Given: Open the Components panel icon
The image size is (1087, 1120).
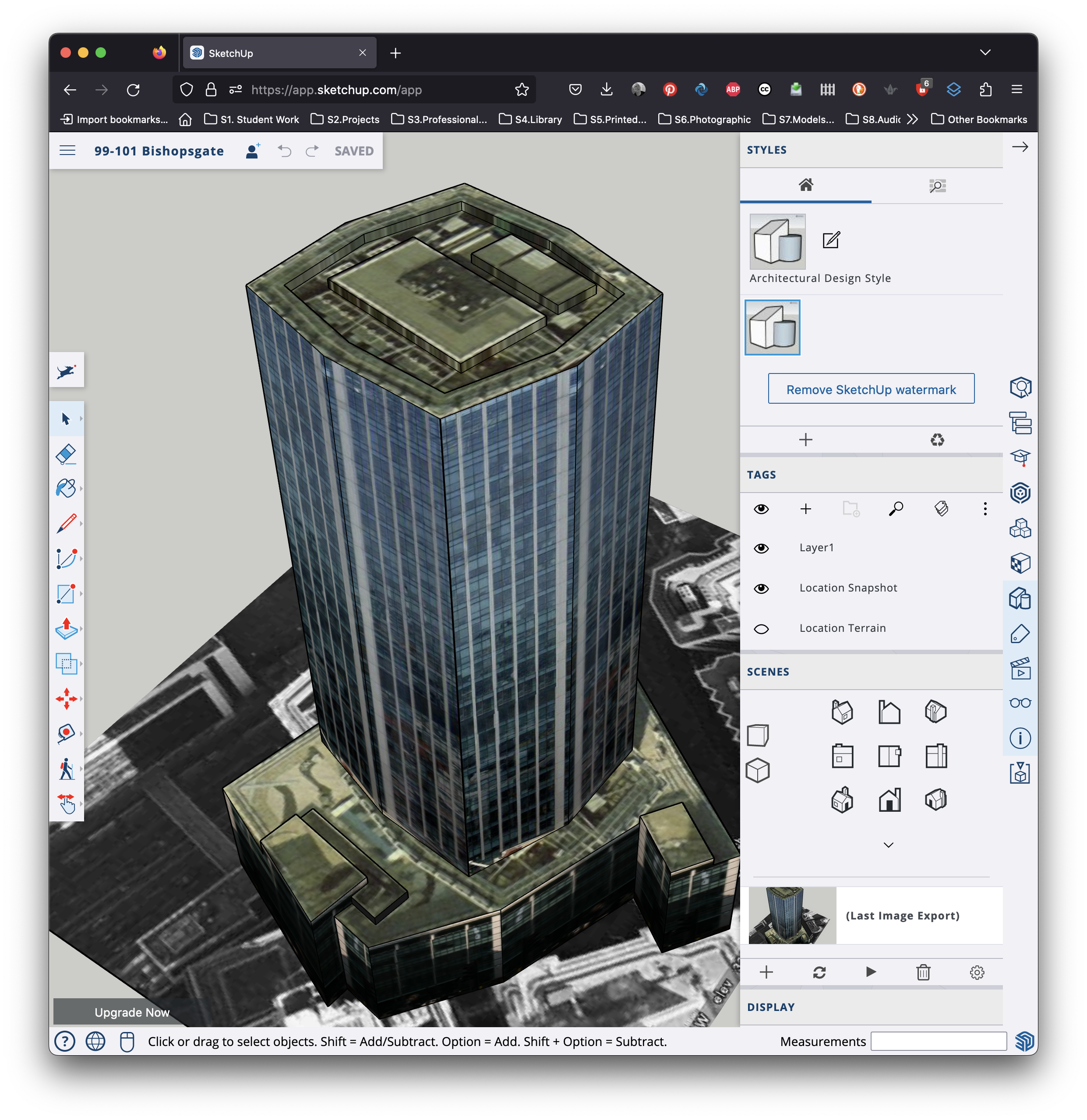Looking at the screenshot, I should 1020,528.
